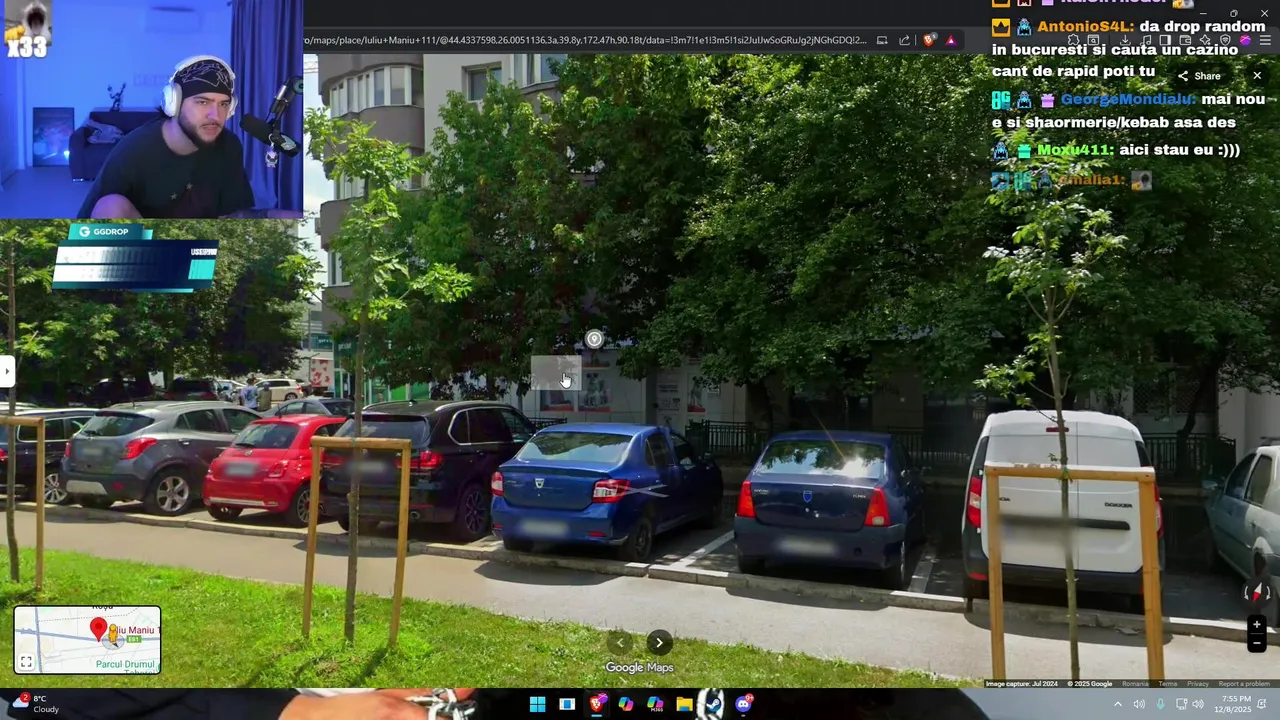Close the Street View panel

[x=1257, y=76]
